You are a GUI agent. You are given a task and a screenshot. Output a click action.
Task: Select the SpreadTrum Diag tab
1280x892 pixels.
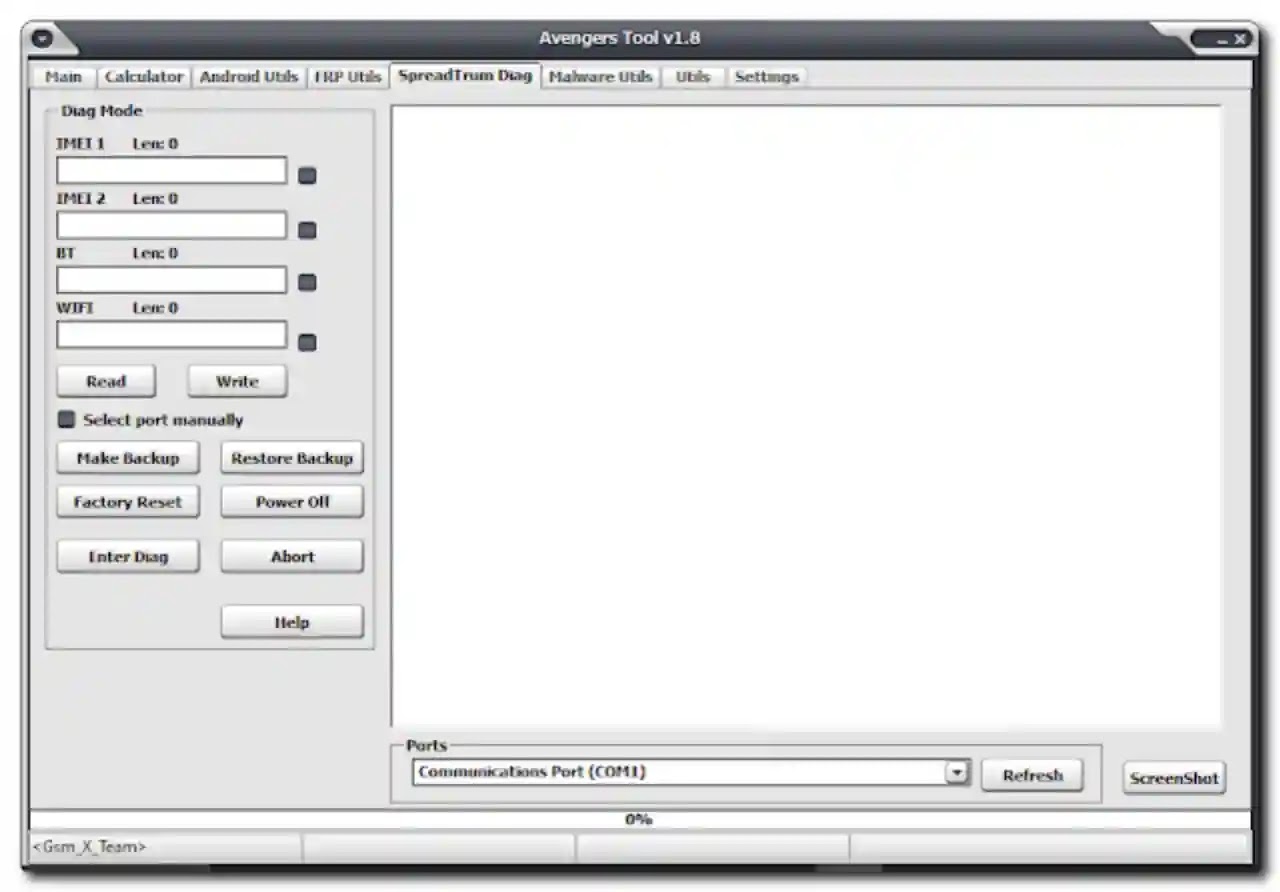[465, 76]
